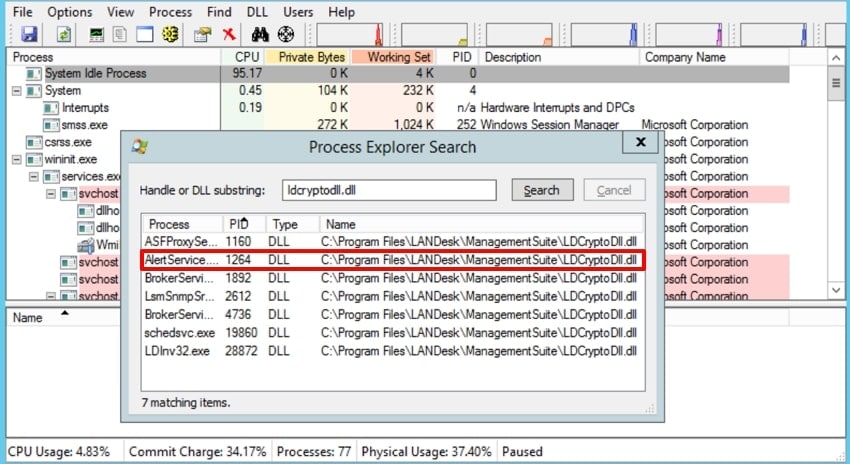Open the Users menu
The width and height of the screenshot is (850, 464).
298,12
